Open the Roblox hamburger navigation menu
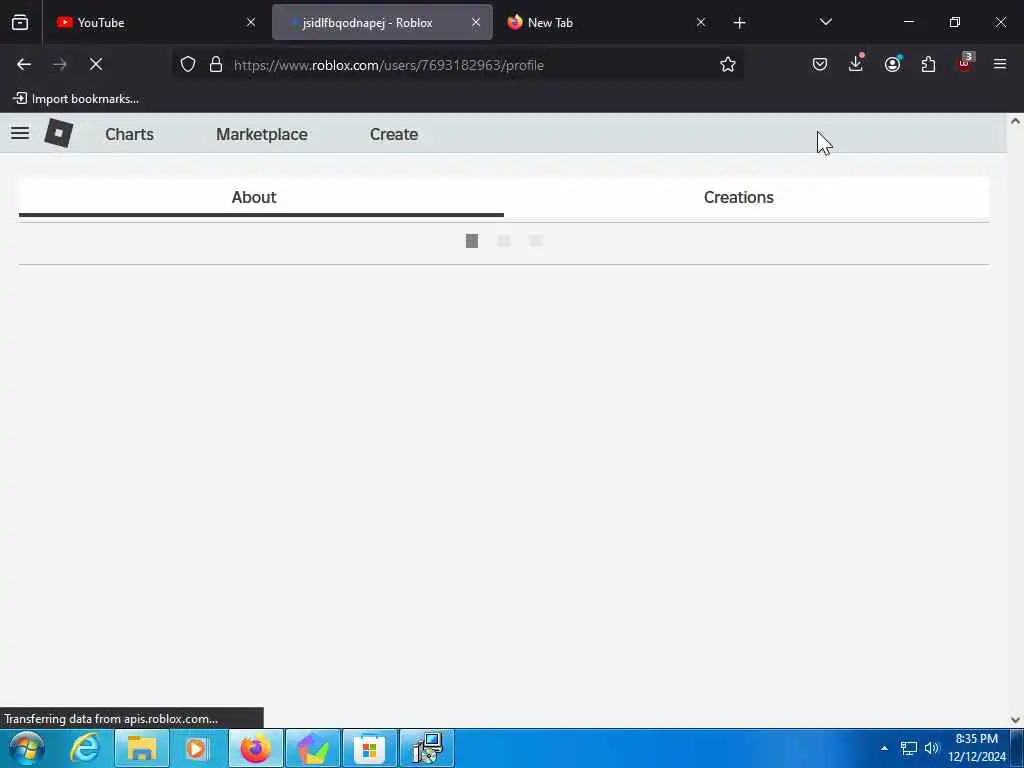This screenshot has width=1024, height=768. coord(20,133)
